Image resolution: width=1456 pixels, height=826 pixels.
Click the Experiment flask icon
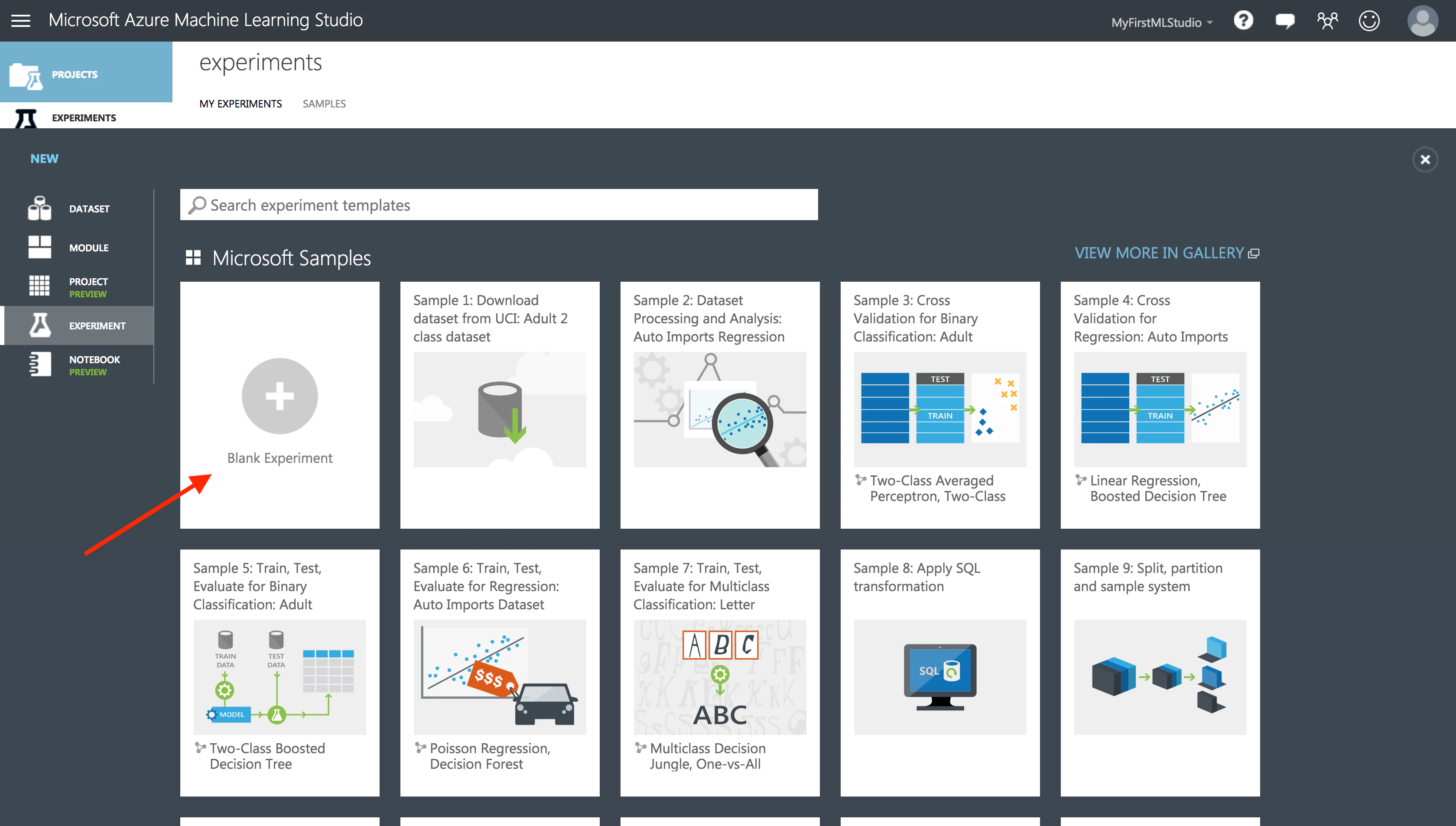pyautogui.click(x=40, y=325)
